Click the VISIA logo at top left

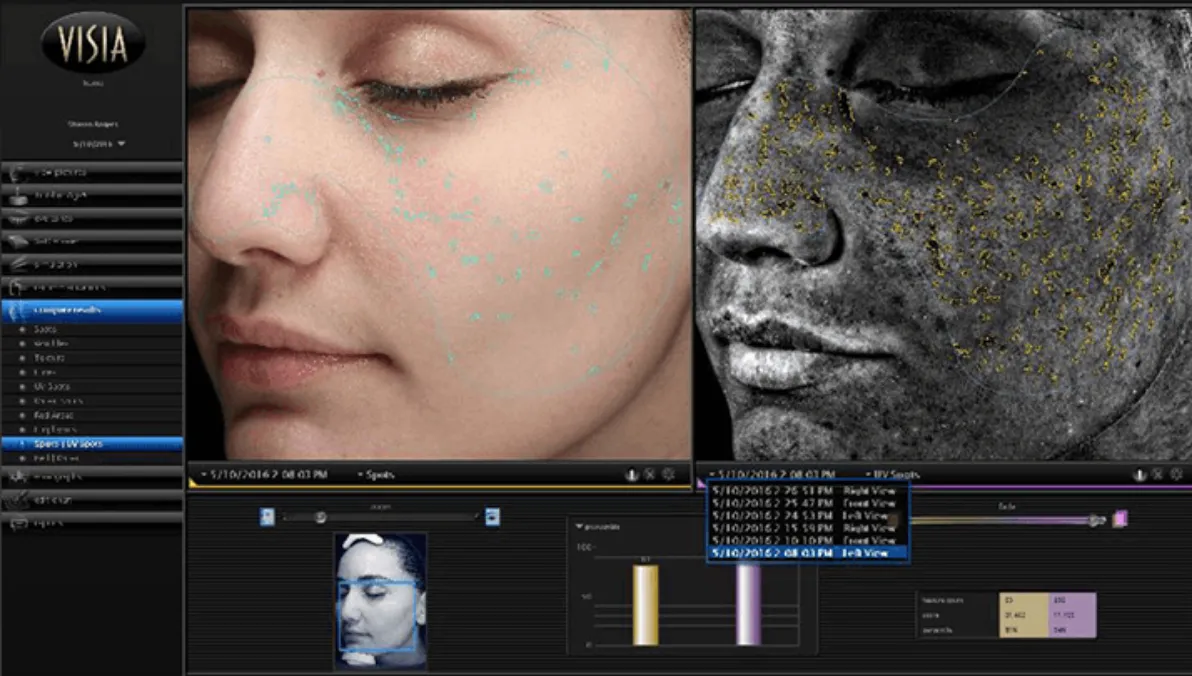(93, 42)
